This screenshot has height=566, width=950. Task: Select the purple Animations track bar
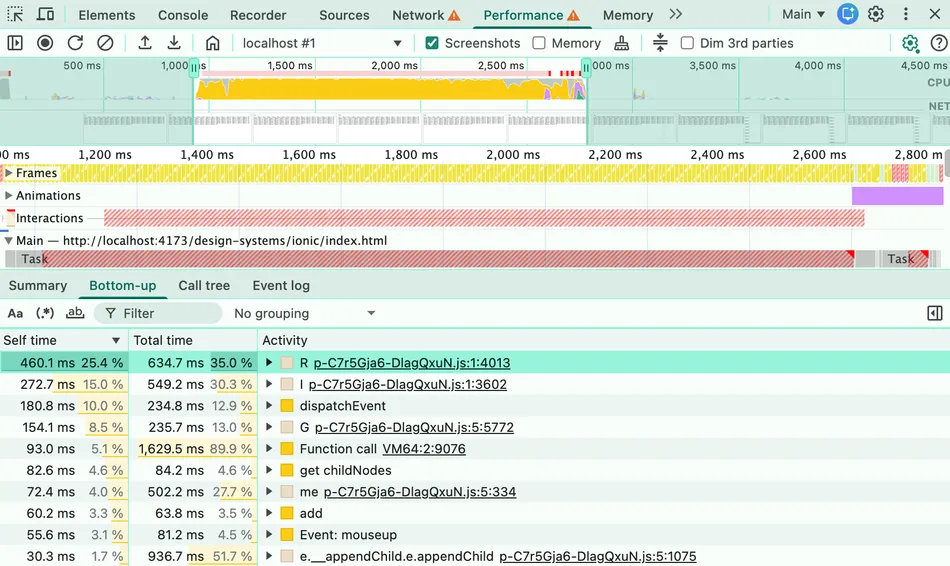[x=897, y=196]
